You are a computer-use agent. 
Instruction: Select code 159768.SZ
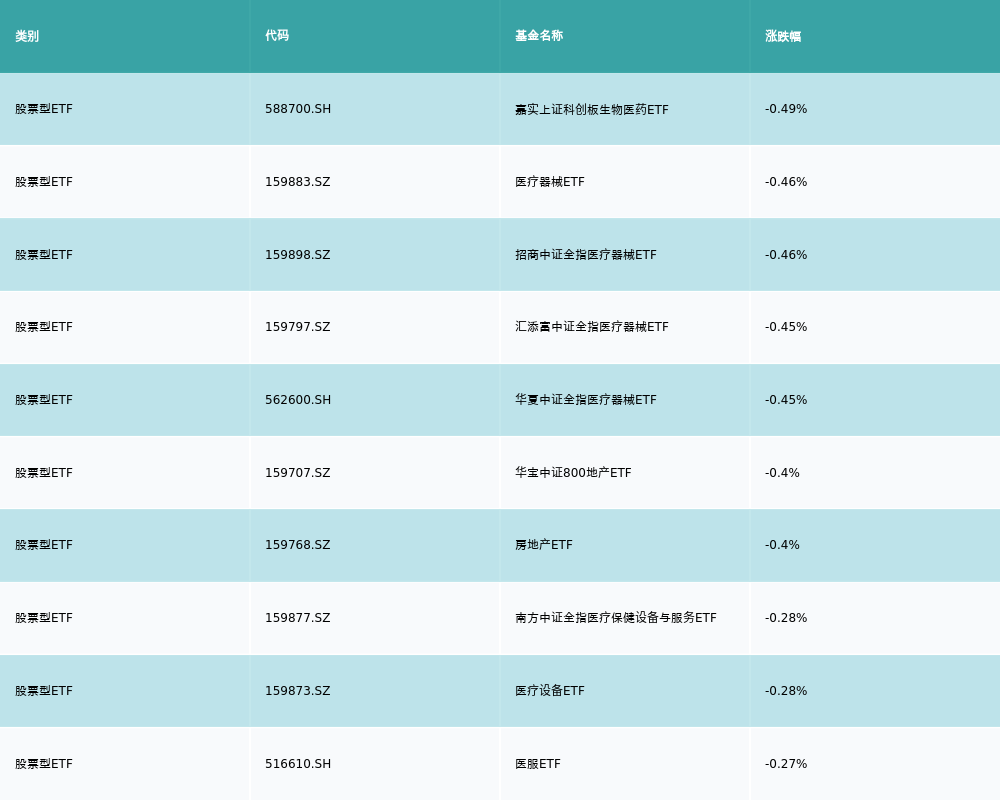pos(297,545)
